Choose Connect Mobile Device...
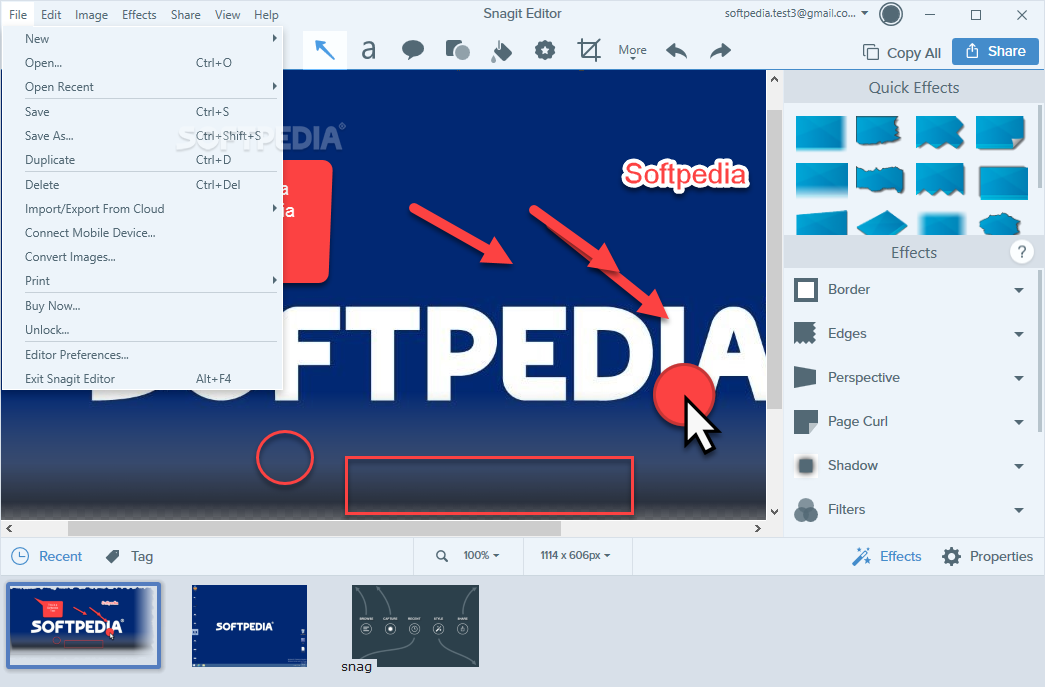 pyautogui.click(x=143, y=233)
